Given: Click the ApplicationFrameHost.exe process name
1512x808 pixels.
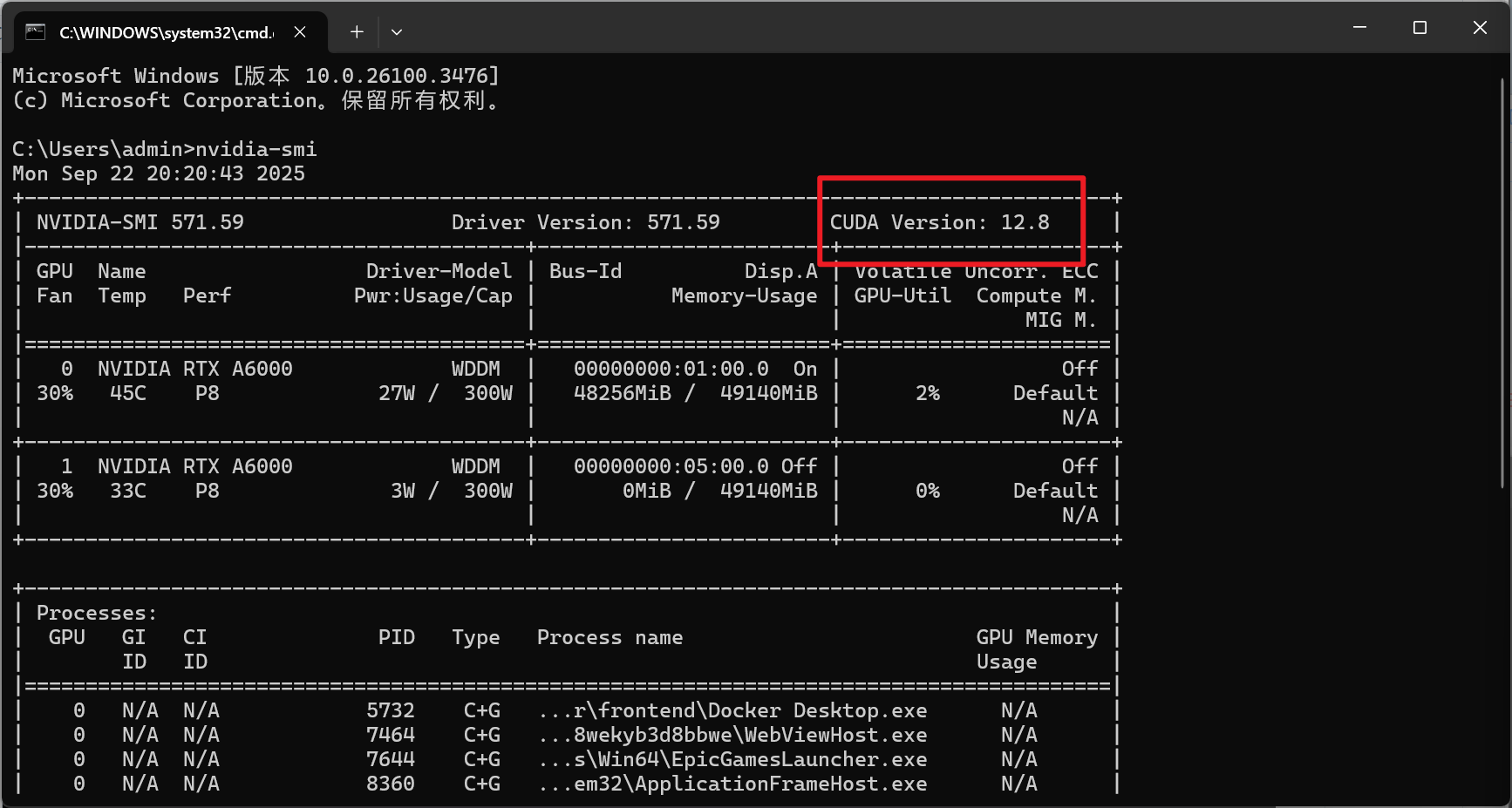Looking at the screenshot, I should point(733,784).
